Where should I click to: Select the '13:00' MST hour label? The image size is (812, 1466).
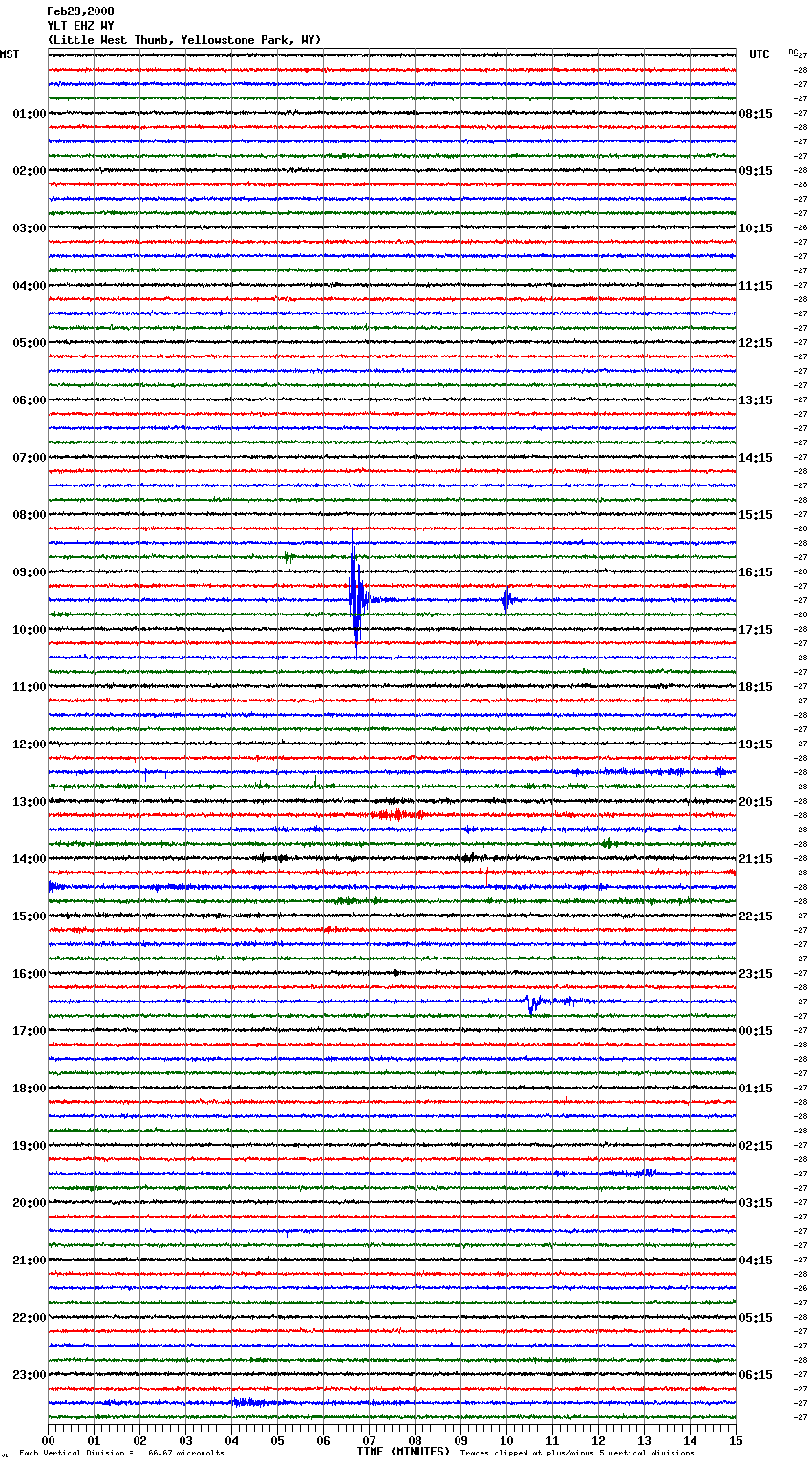coord(30,802)
